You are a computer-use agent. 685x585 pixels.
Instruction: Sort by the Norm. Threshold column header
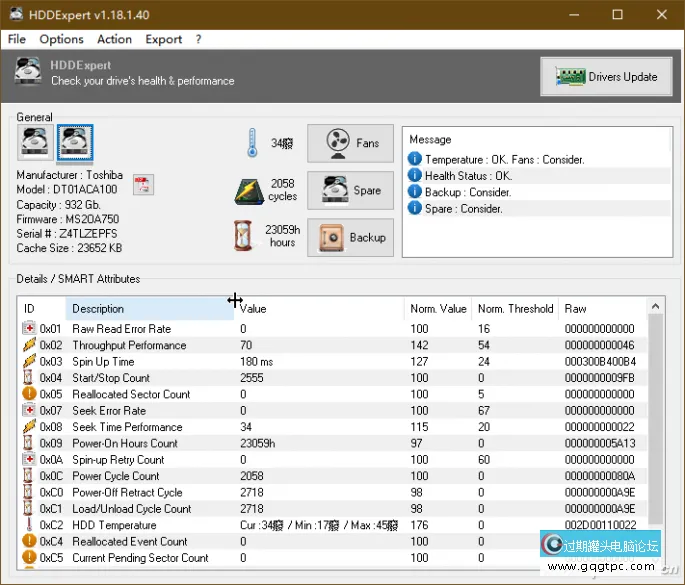[x=515, y=309]
